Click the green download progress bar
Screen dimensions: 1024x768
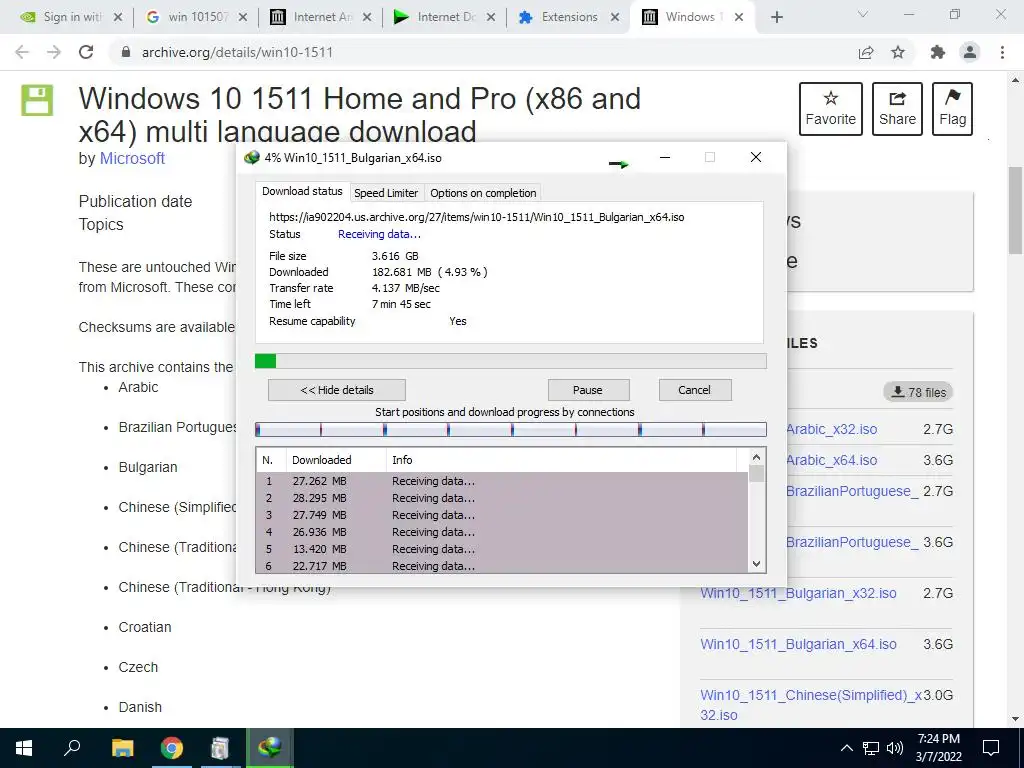510,361
